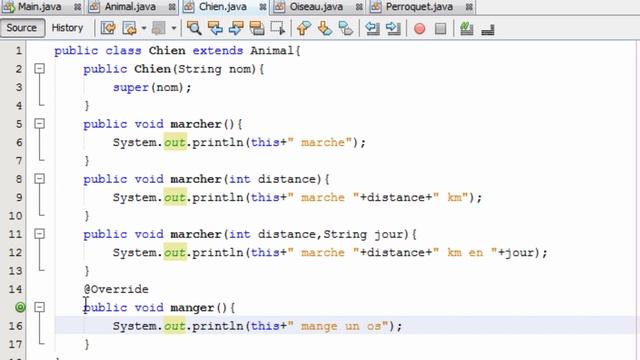
Task: Click 'jour' parameter on line 11
Action: tap(389, 234)
